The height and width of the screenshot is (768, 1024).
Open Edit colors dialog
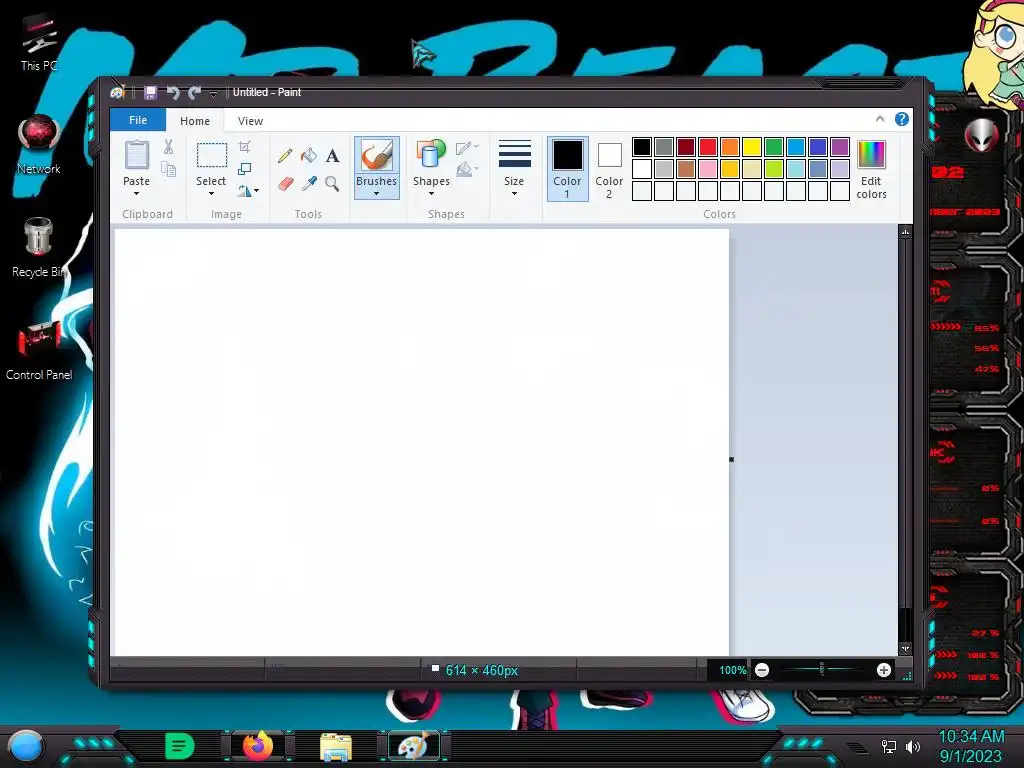coord(871,169)
